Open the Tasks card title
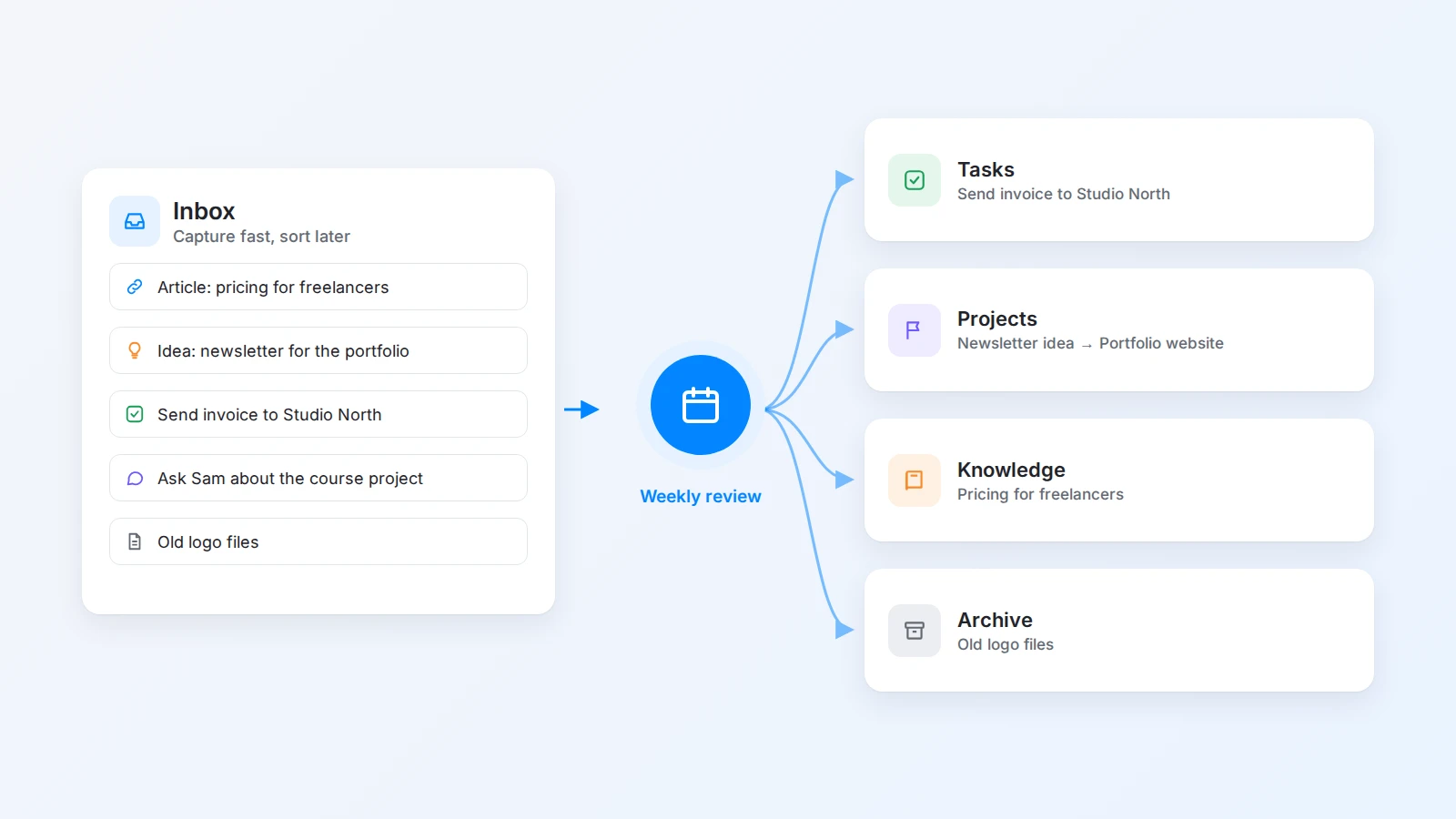Screen dimensions: 1456x819 click(x=986, y=169)
